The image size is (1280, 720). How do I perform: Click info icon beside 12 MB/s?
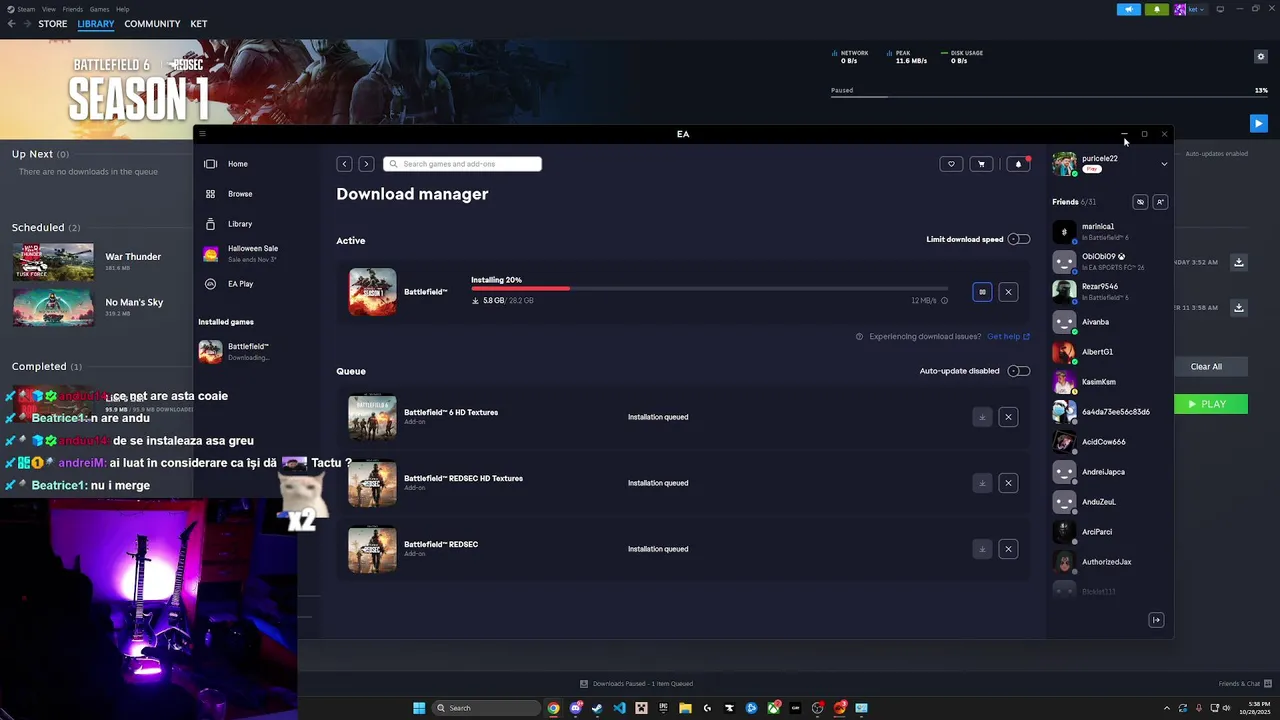(x=944, y=300)
